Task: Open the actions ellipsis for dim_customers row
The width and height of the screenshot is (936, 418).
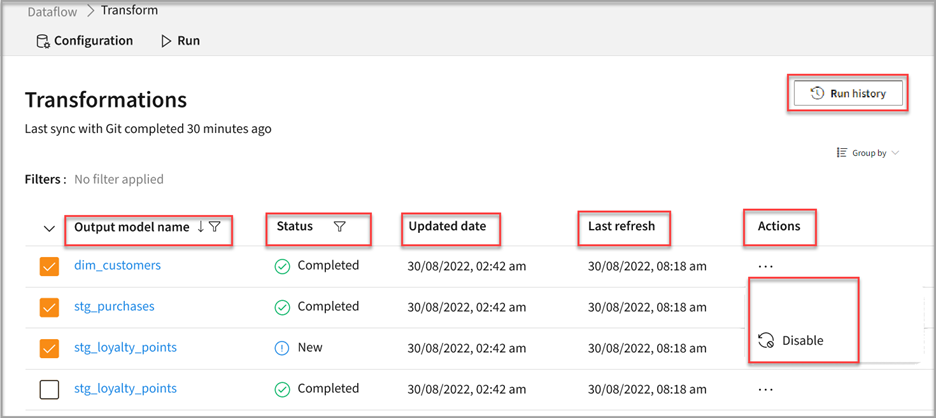Action: 766,266
